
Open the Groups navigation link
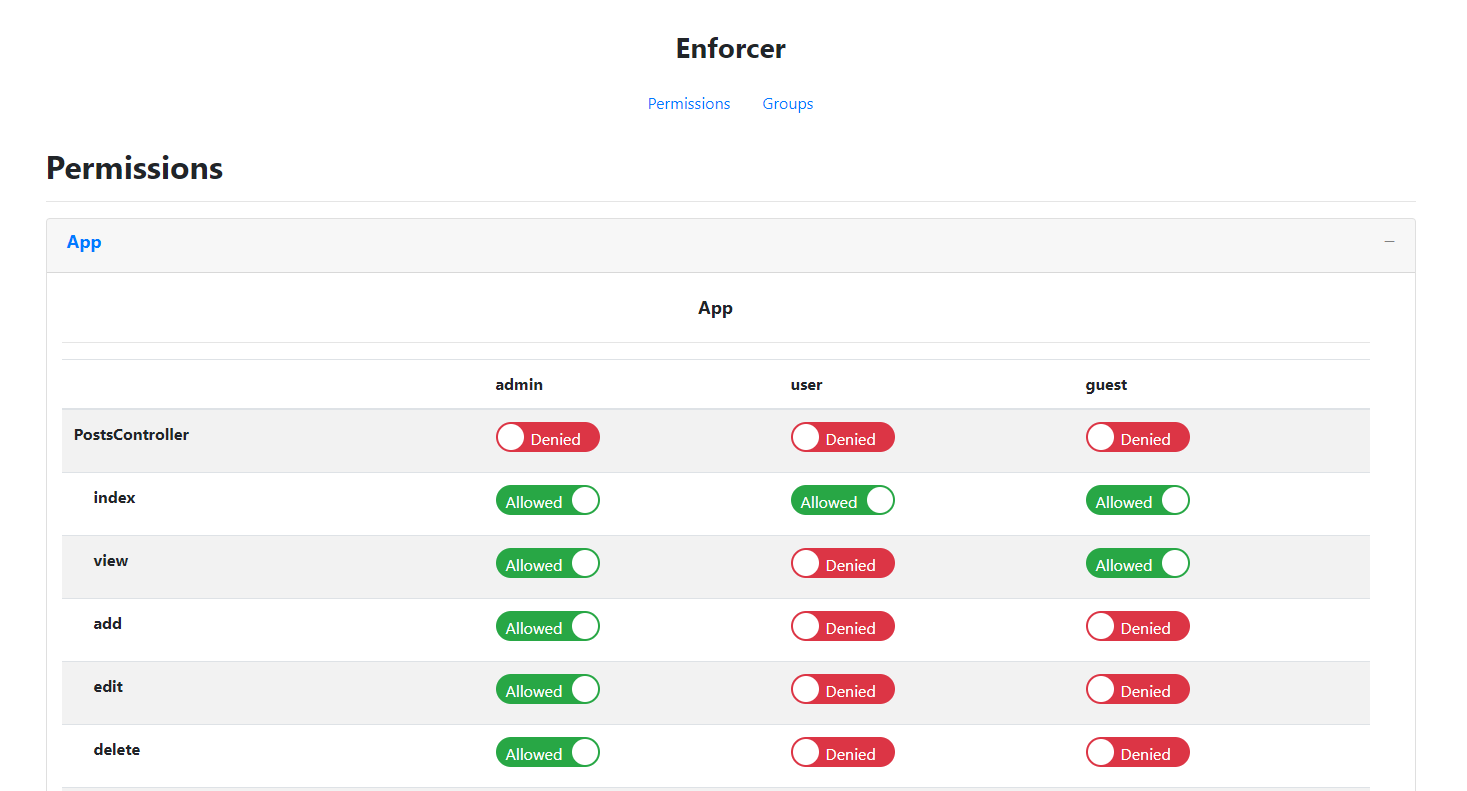(787, 104)
